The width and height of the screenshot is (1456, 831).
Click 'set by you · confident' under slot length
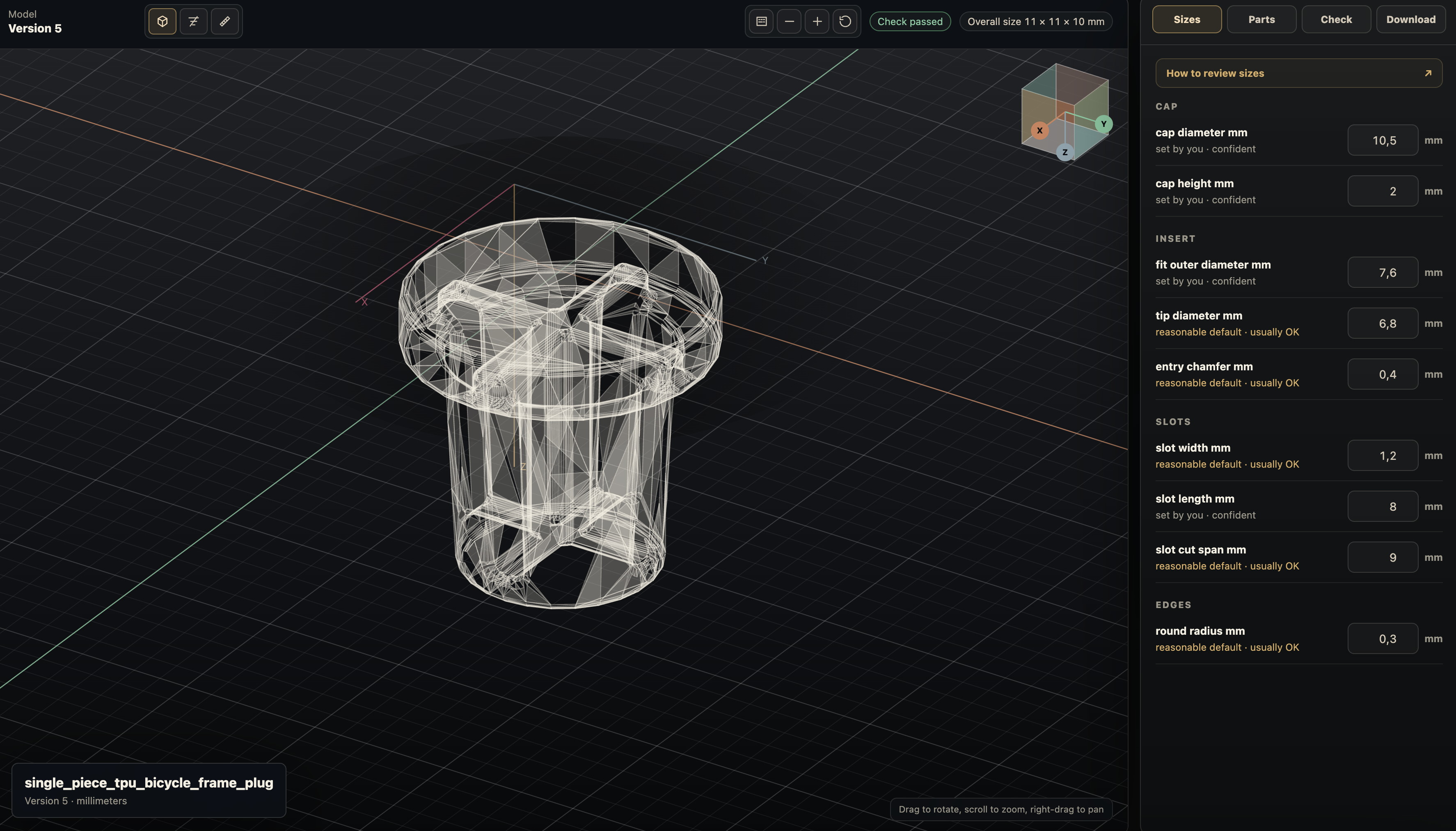(x=1206, y=515)
